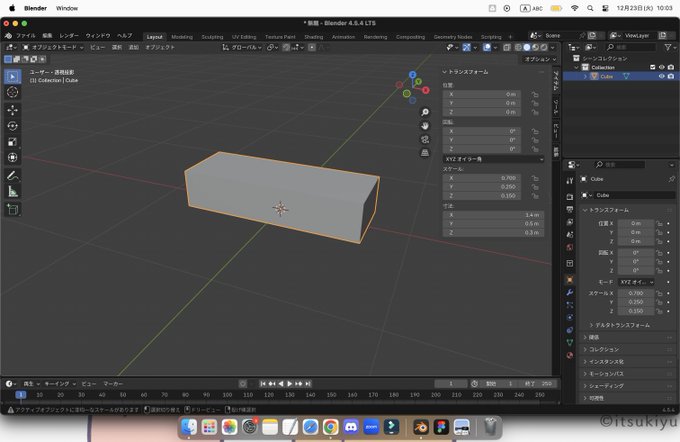
Task: Open the Render properties tab icon
Action: [x=570, y=197]
